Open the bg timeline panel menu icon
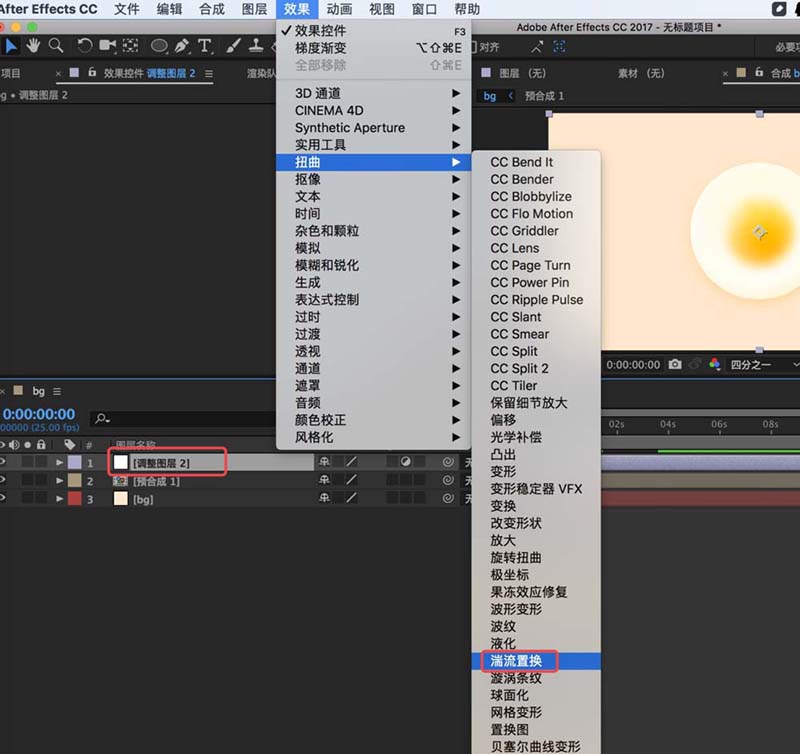Image resolution: width=800 pixels, height=754 pixels. (57, 391)
